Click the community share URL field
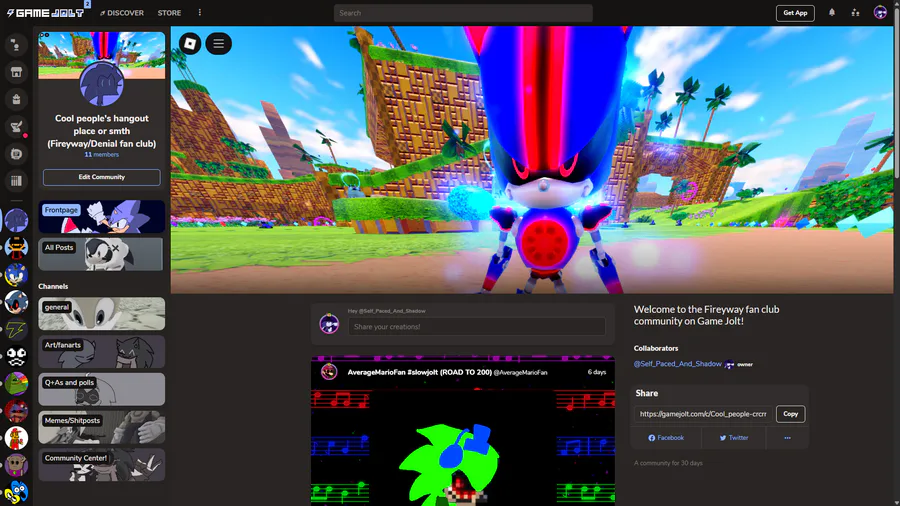This screenshot has height=506, width=900. click(703, 414)
